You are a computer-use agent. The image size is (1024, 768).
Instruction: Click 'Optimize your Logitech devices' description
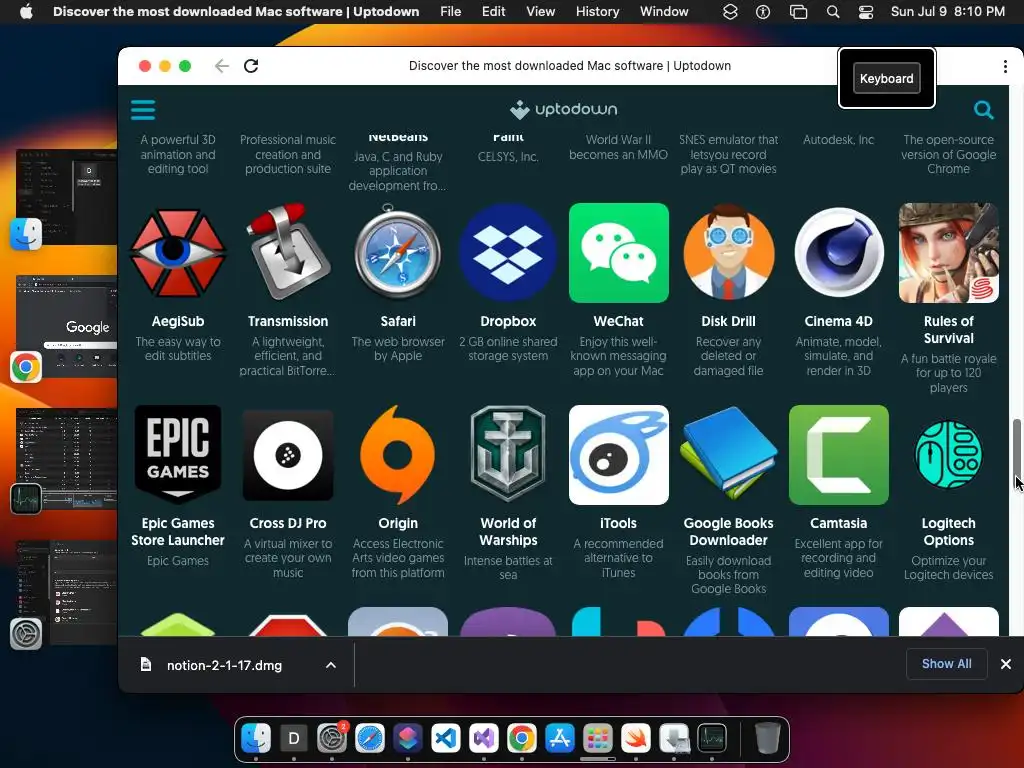tap(948, 568)
